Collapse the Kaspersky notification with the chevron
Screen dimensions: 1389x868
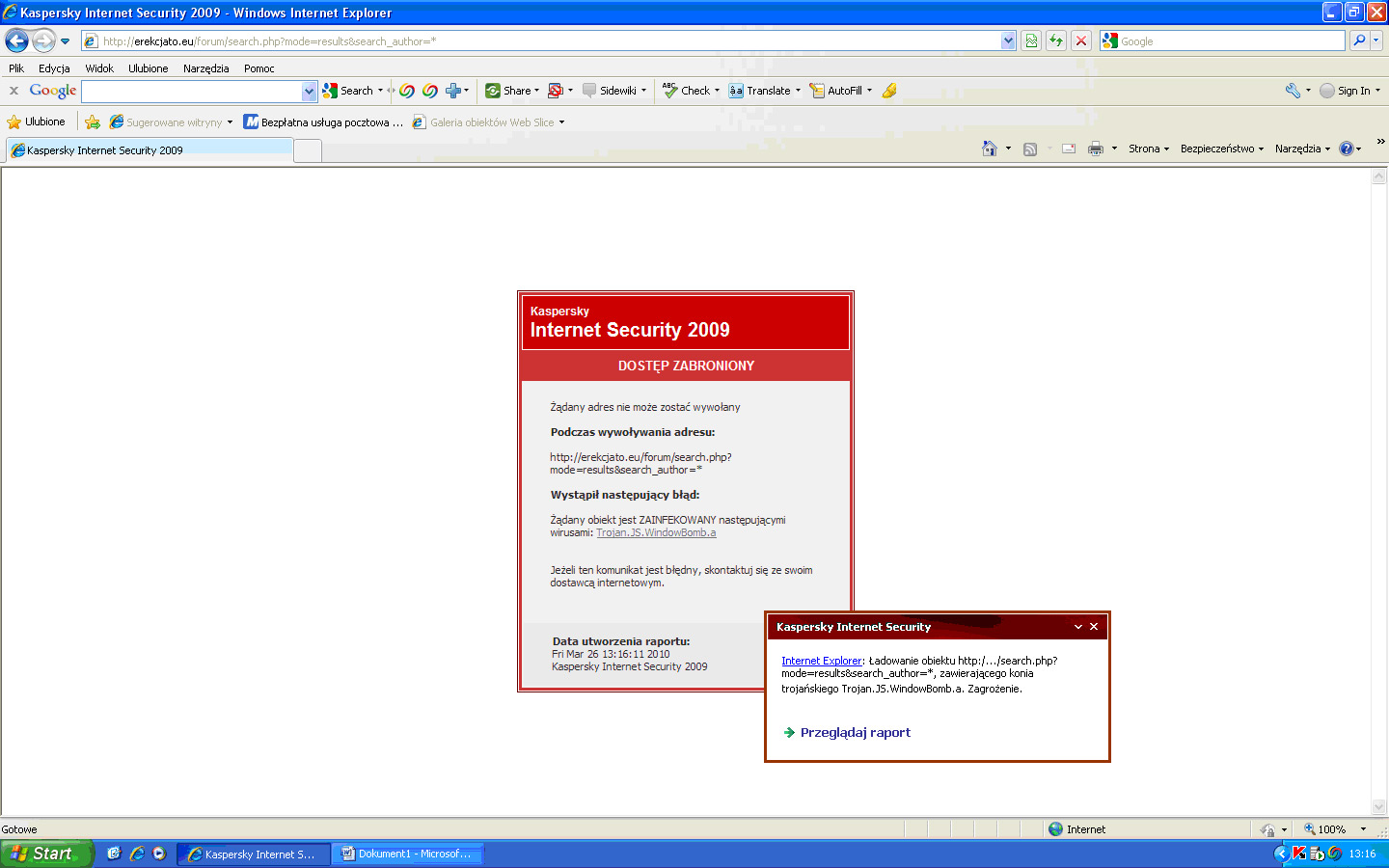pos(1078,627)
